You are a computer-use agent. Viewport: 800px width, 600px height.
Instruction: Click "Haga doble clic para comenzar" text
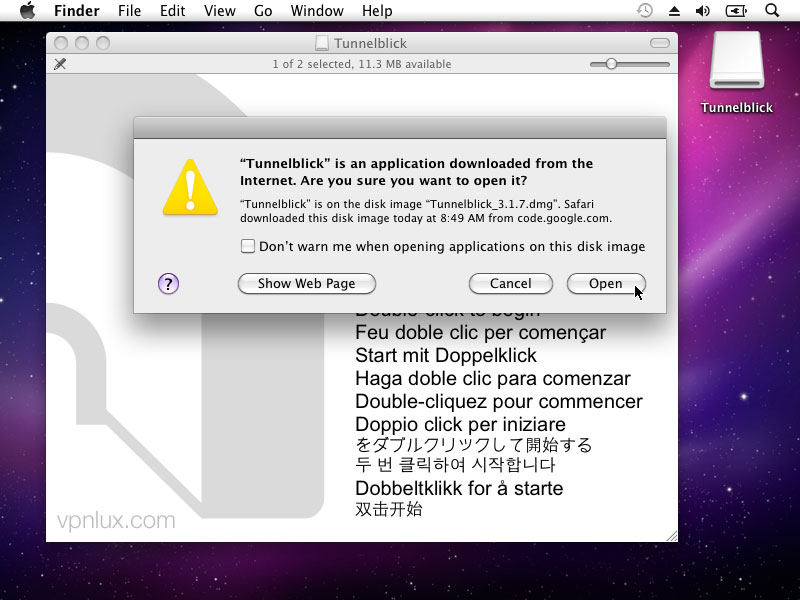493,379
